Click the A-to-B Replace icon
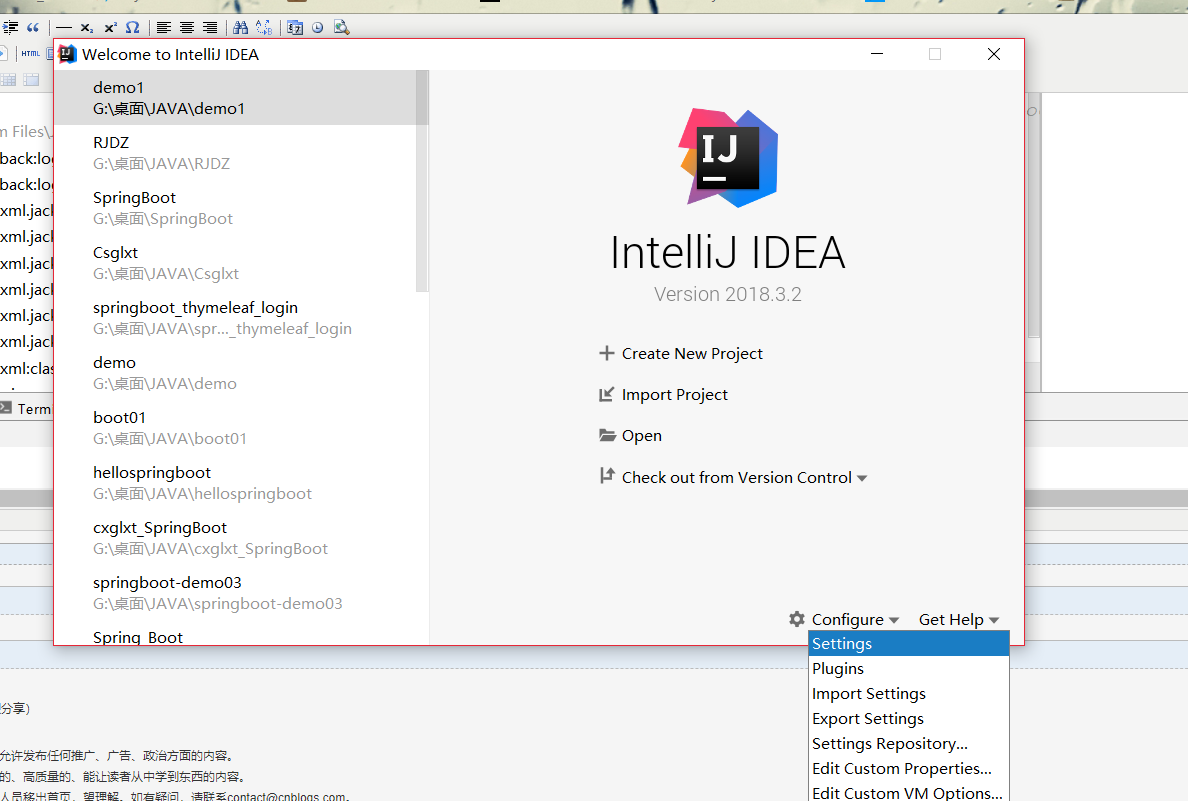 tap(264, 28)
